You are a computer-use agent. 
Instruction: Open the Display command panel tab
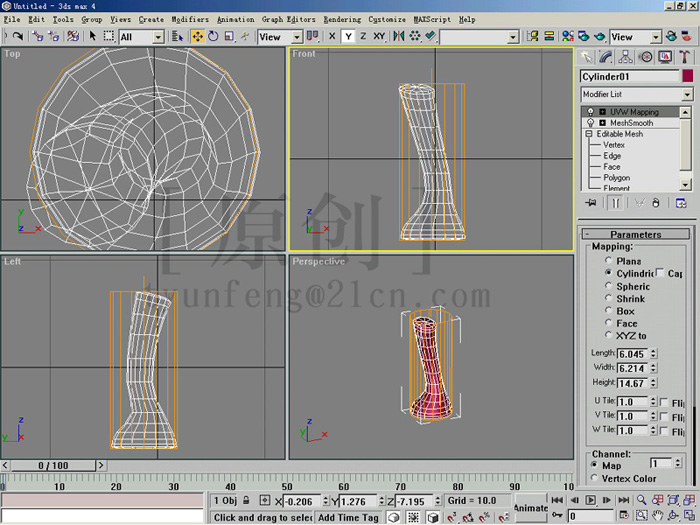(x=665, y=57)
